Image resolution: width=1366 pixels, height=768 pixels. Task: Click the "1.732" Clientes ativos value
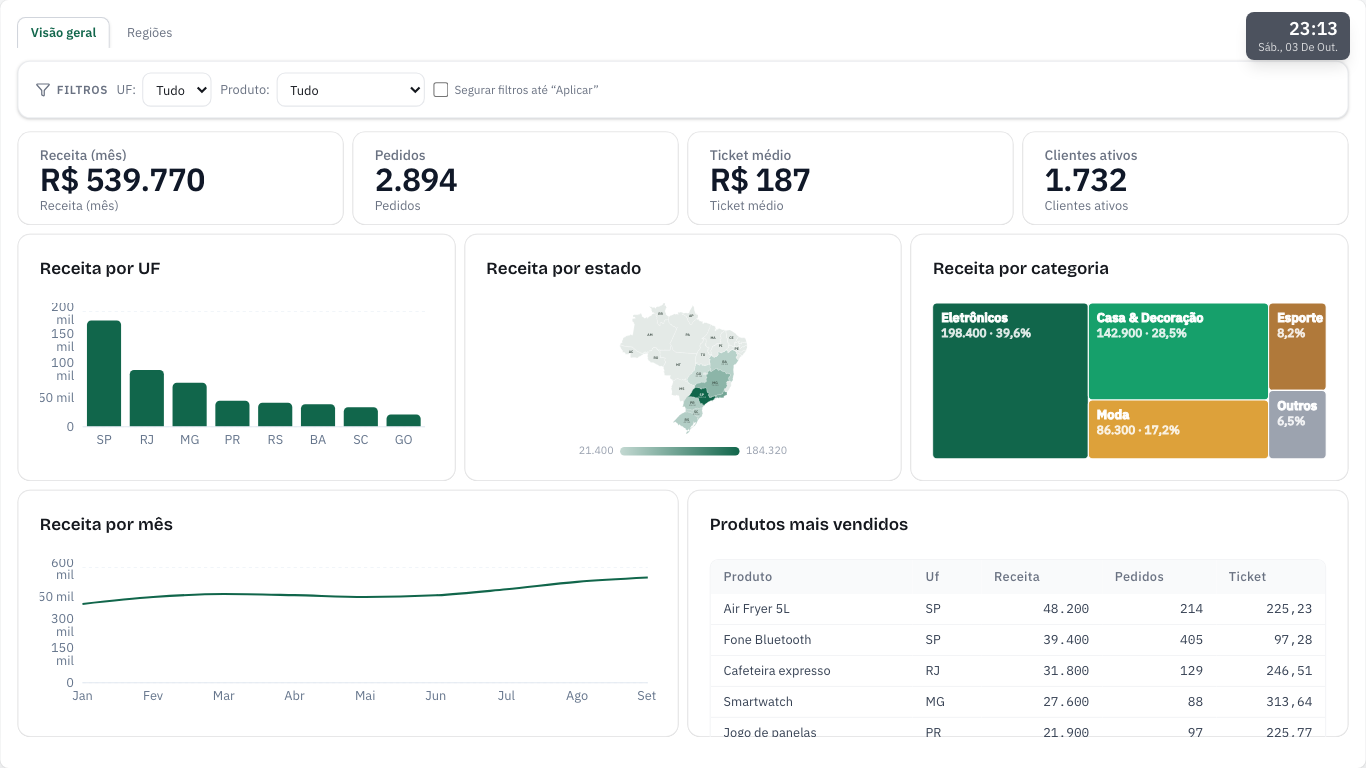tap(1086, 180)
